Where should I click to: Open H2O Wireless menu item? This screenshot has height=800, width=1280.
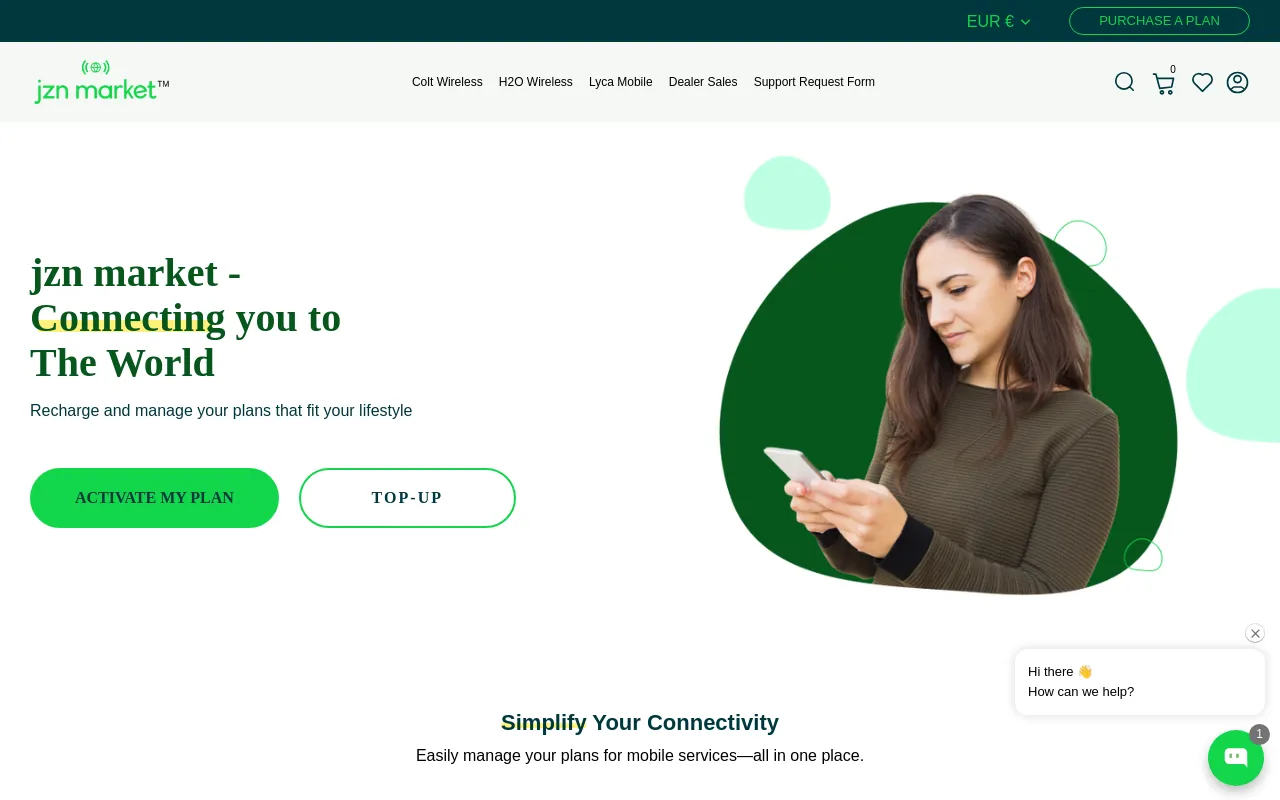[536, 82]
